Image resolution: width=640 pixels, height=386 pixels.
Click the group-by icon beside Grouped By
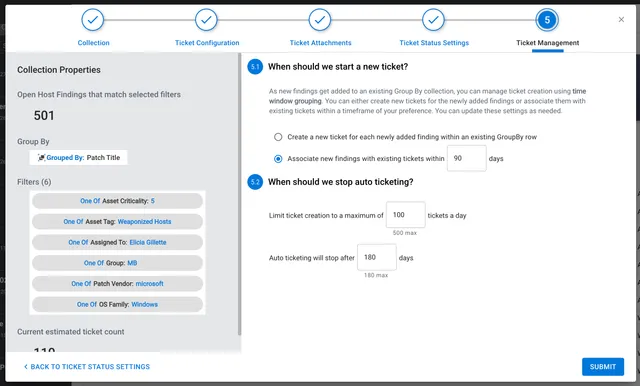41,158
